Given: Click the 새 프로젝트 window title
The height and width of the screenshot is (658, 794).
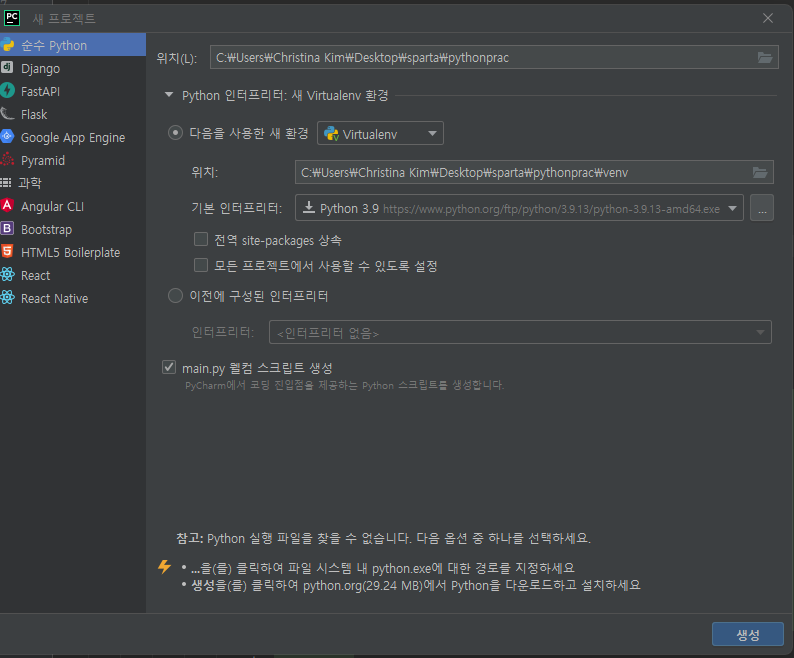Looking at the screenshot, I should 64,19.
